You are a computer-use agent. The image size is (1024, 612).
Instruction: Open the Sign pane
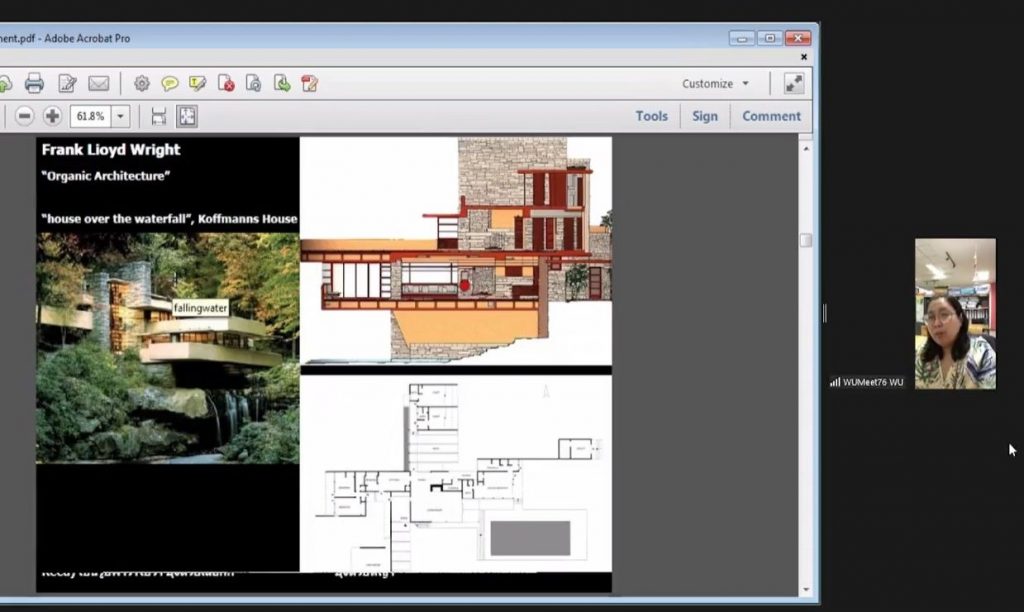705,116
